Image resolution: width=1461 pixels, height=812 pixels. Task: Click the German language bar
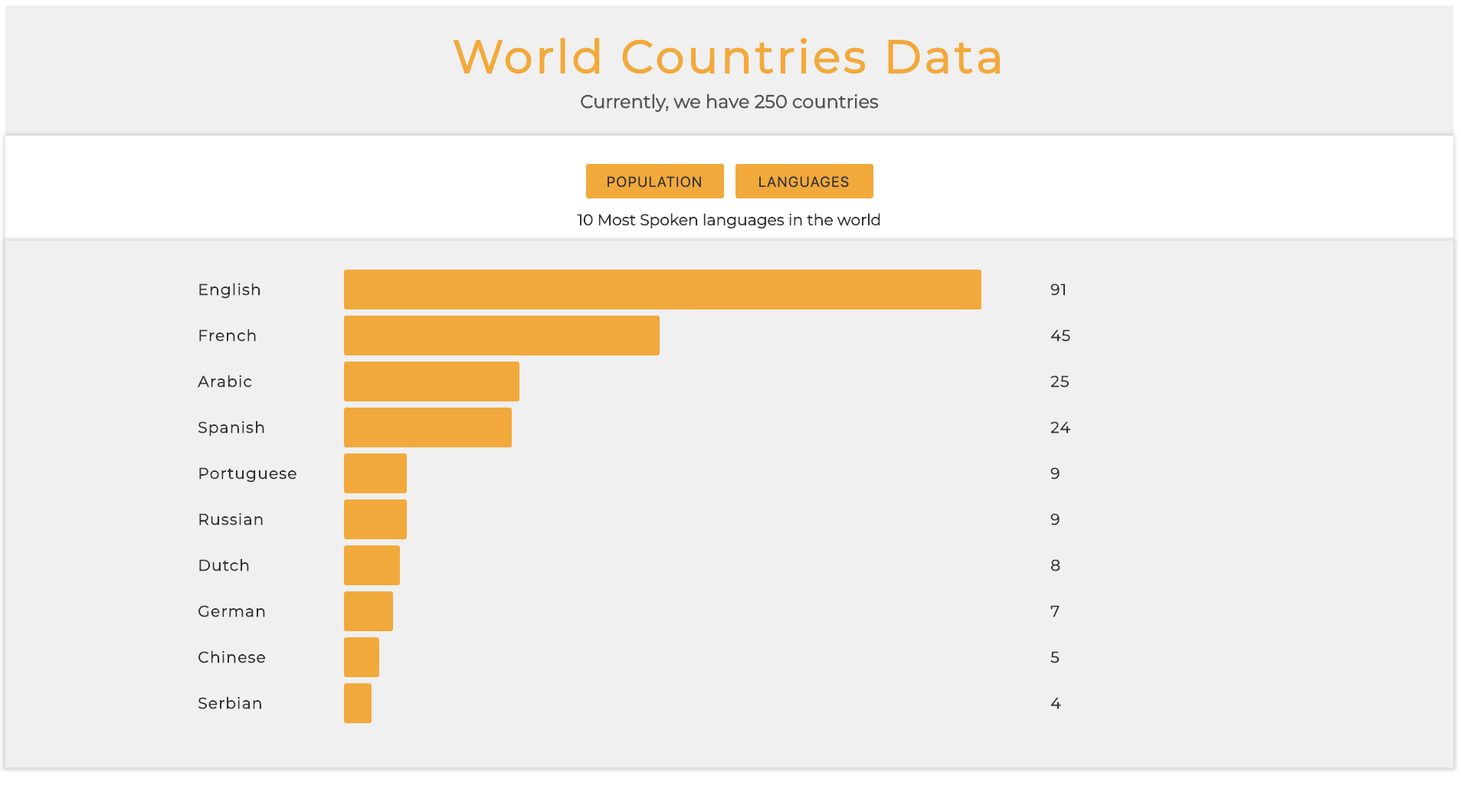369,611
